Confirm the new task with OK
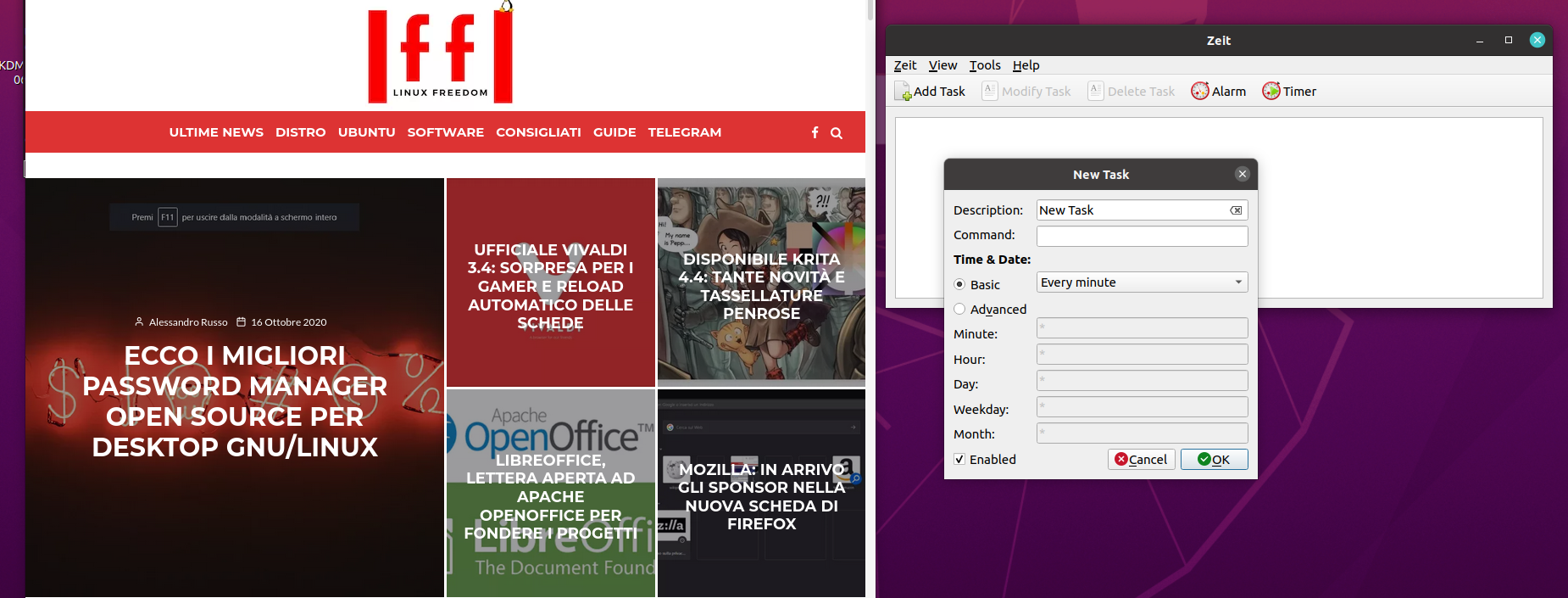 tap(1214, 459)
